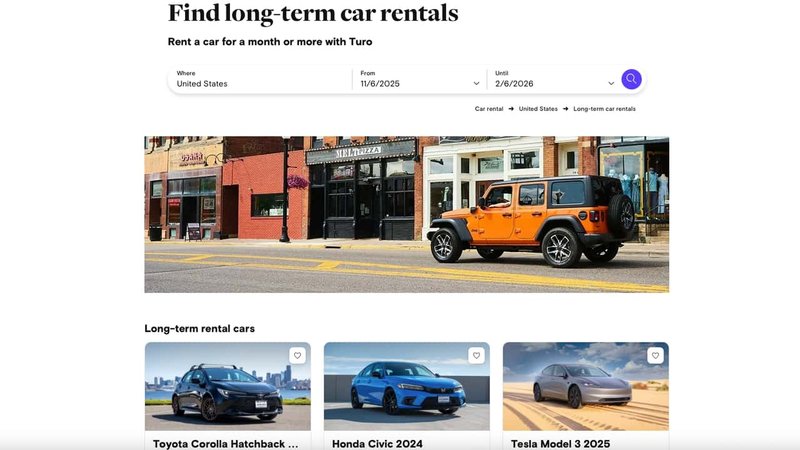Open the Toyota Corolla Hatchback car photo

[228, 387]
